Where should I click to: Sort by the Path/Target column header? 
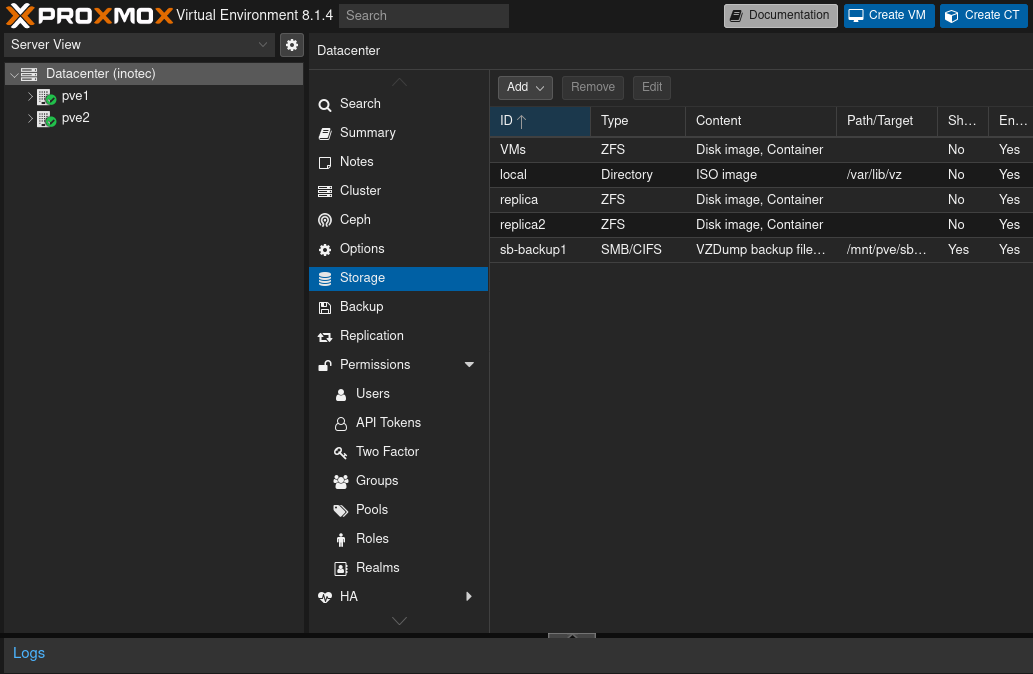(x=887, y=121)
